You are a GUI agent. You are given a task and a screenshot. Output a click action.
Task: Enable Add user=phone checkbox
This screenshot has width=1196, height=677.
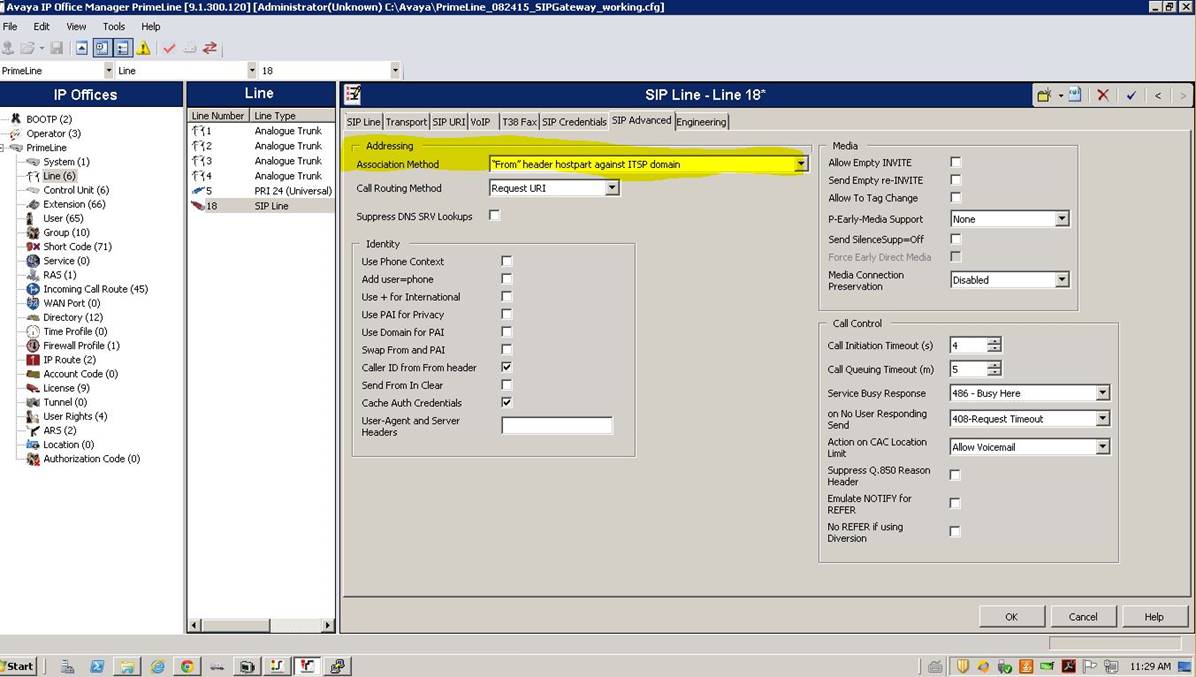pyautogui.click(x=506, y=279)
